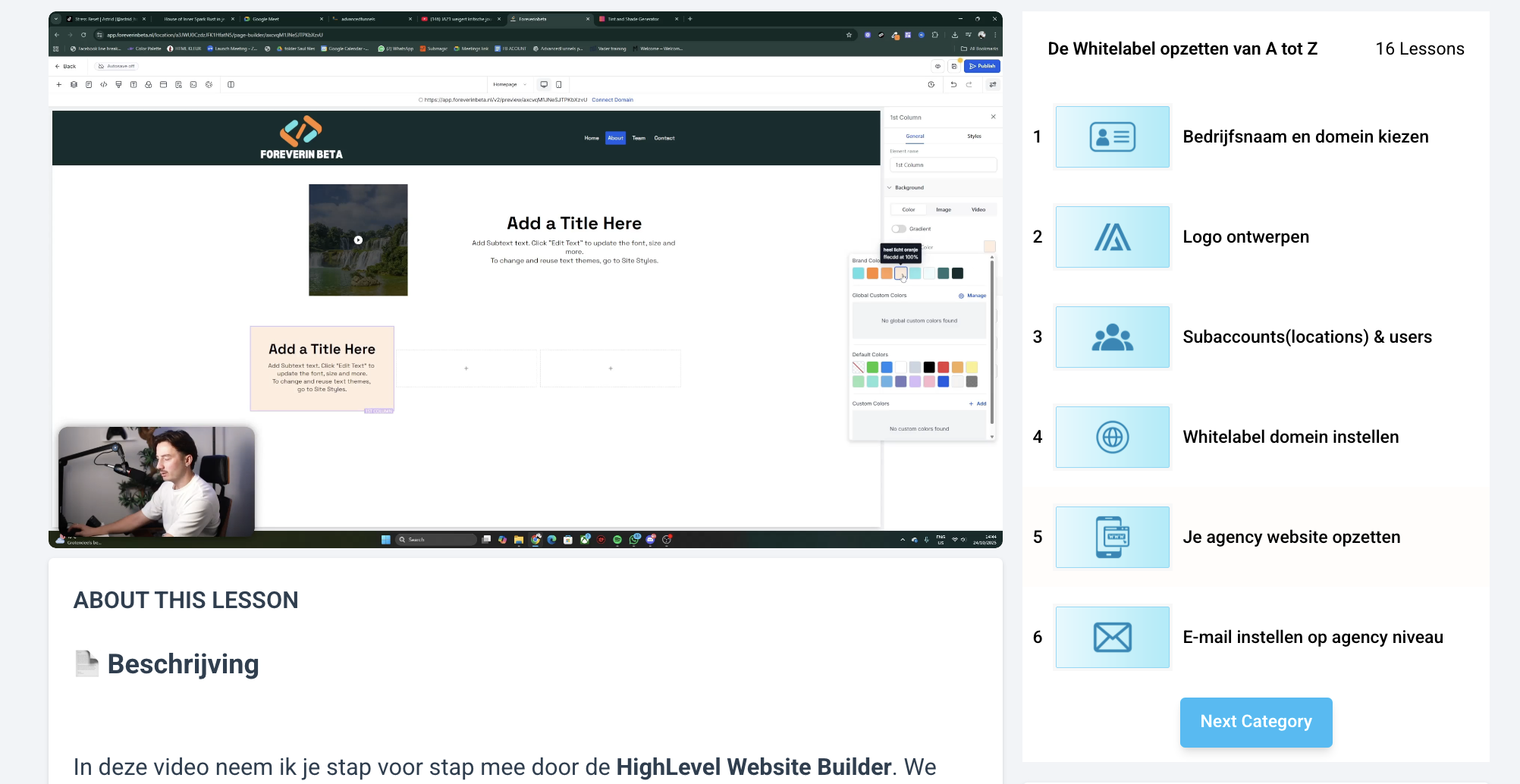Click the Home navigation item
Image resolution: width=1520 pixels, height=784 pixels.
click(x=592, y=138)
